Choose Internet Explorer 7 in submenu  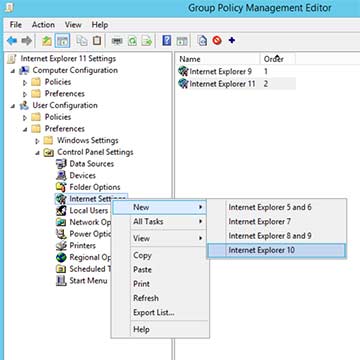(277, 221)
